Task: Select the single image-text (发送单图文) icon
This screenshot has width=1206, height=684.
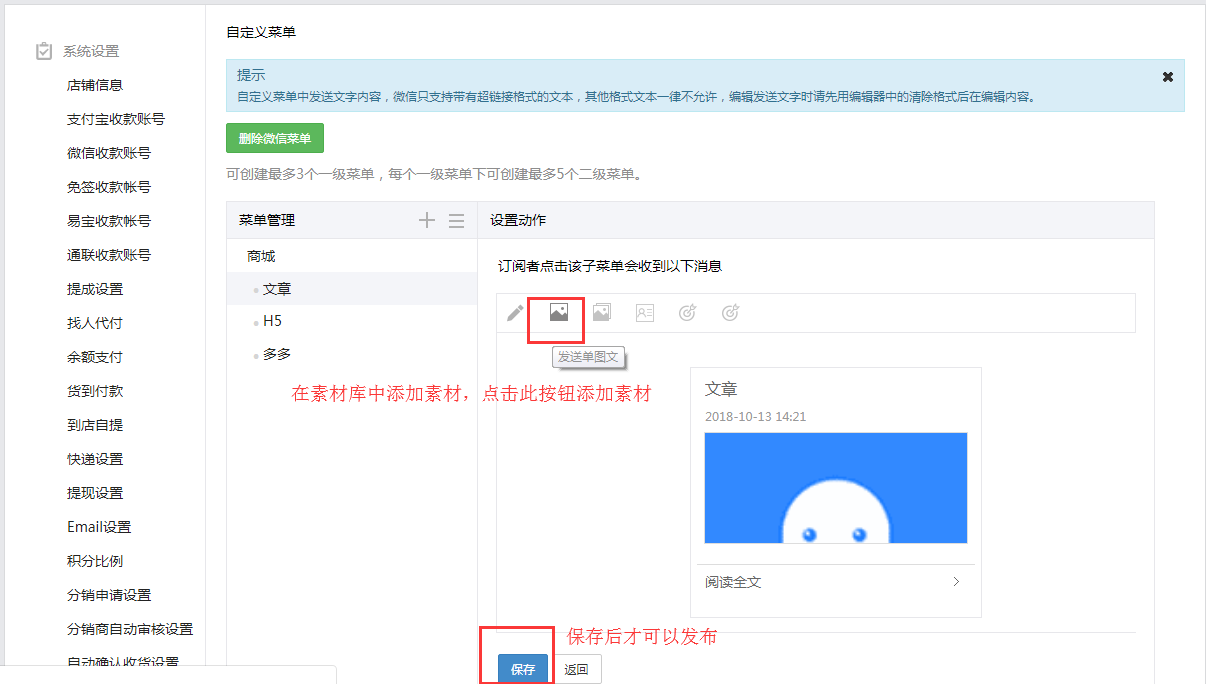Action: click(x=558, y=313)
